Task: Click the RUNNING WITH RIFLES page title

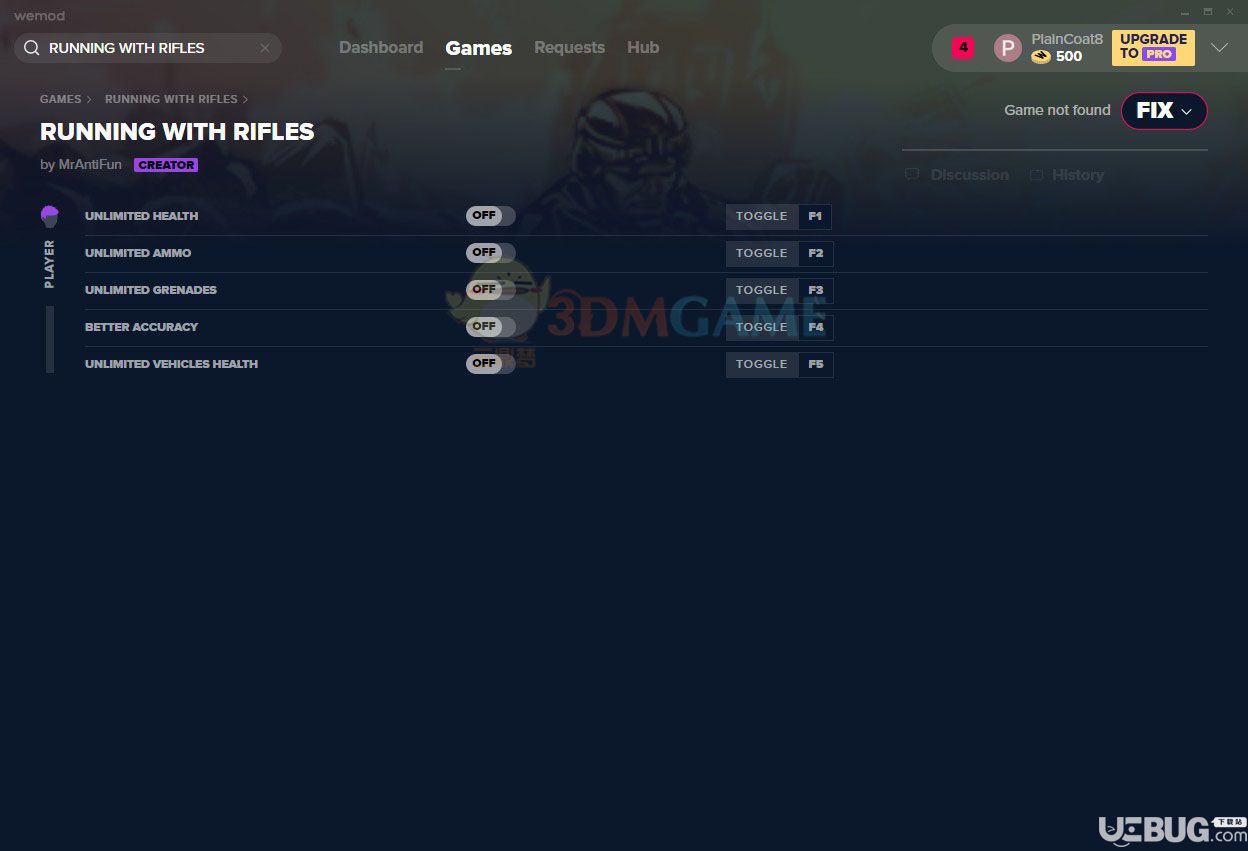Action: [x=177, y=132]
